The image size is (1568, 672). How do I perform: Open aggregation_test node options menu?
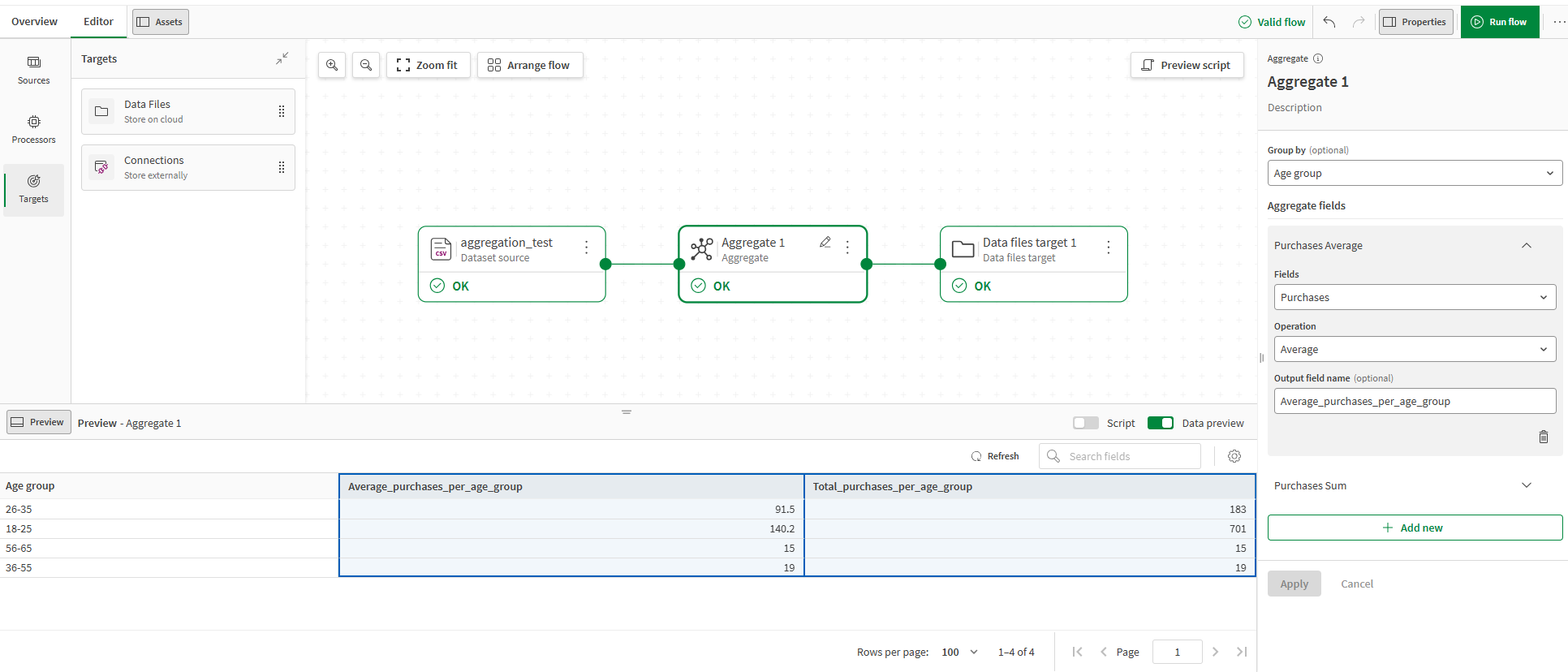click(586, 248)
